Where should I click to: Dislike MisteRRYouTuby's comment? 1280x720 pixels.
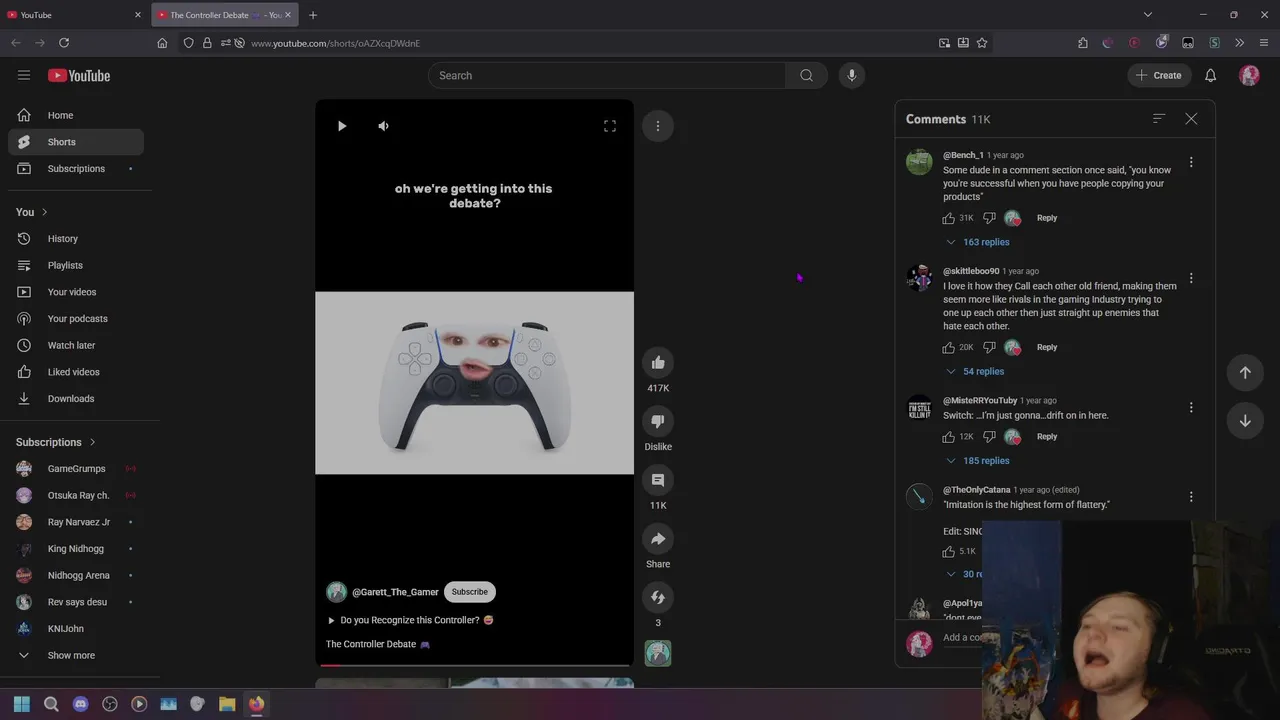pos(989,437)
